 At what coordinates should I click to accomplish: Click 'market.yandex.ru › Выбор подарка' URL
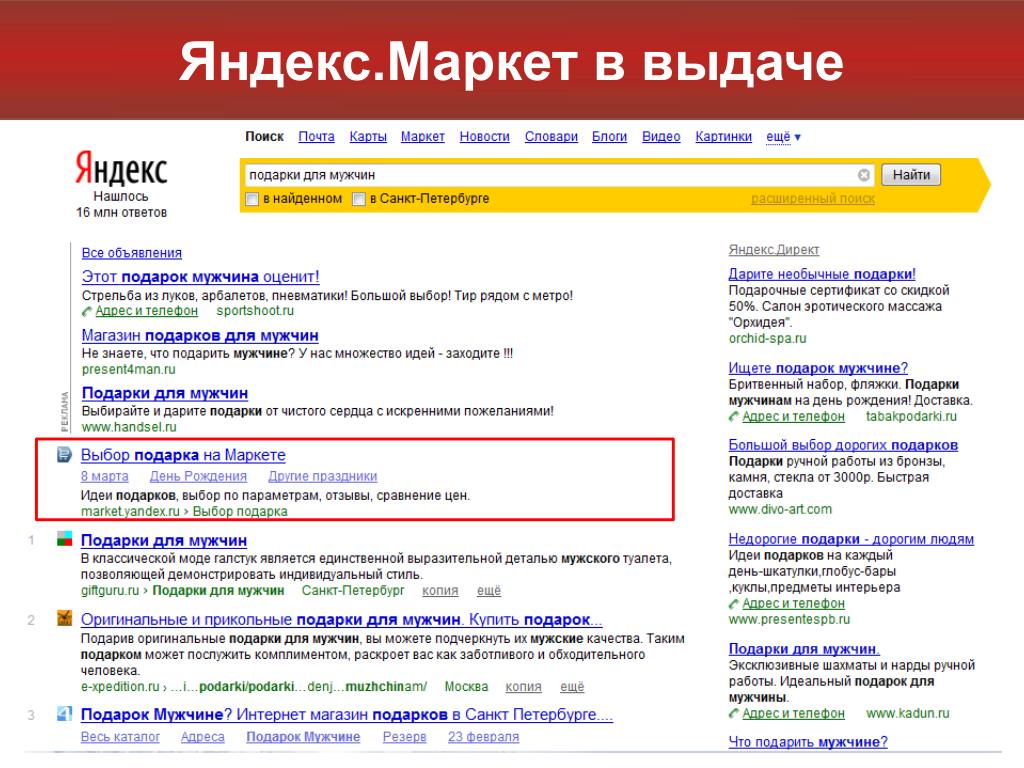coord(184,511)
